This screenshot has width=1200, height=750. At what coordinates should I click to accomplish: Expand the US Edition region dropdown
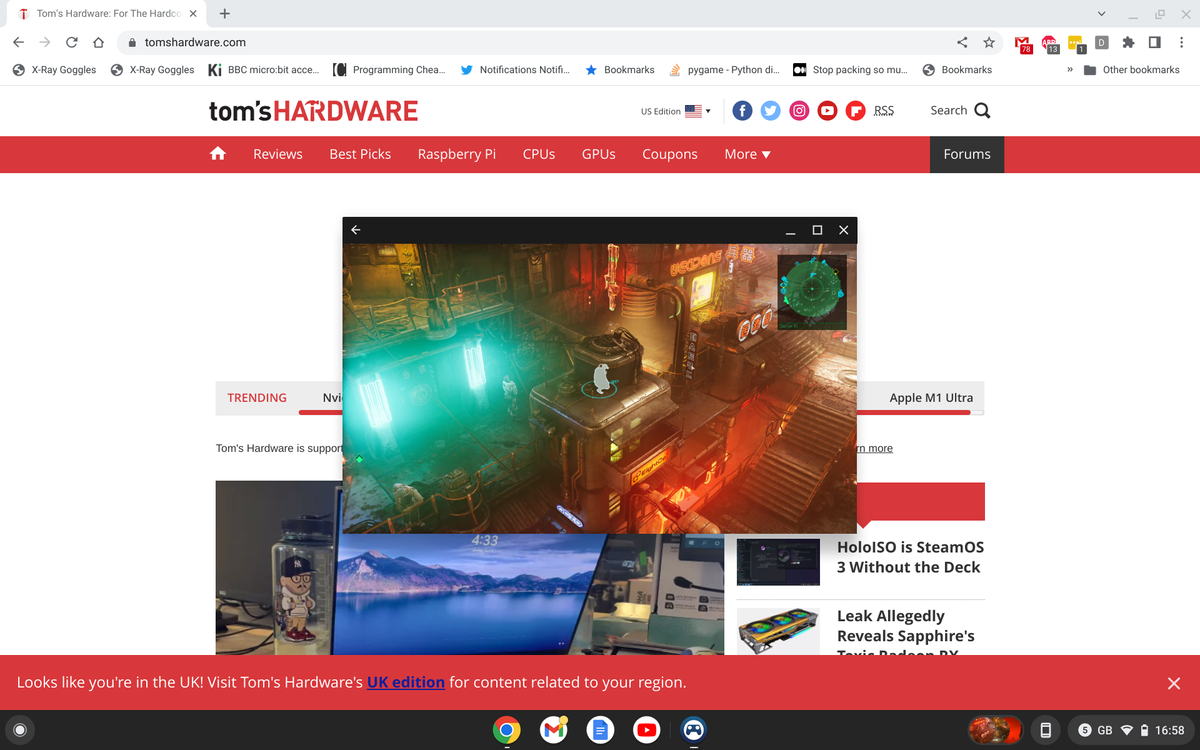pos(676,111)
